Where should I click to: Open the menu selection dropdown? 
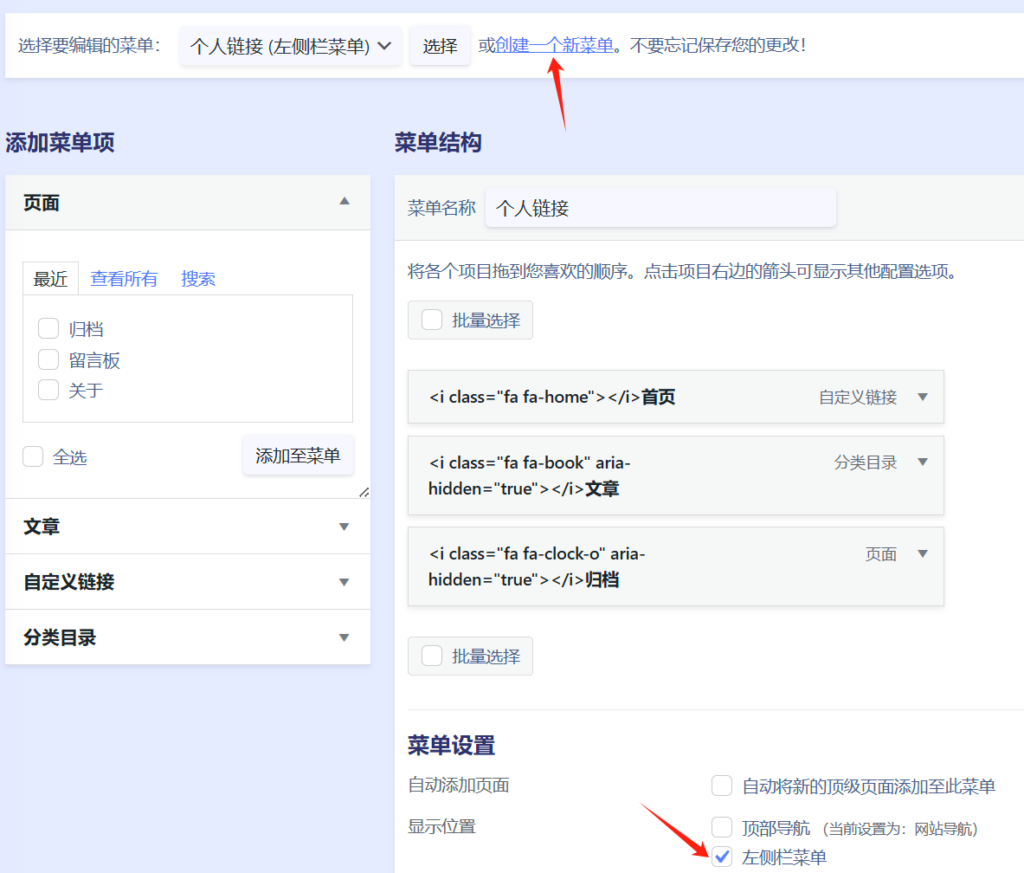(x=291, y=46)
